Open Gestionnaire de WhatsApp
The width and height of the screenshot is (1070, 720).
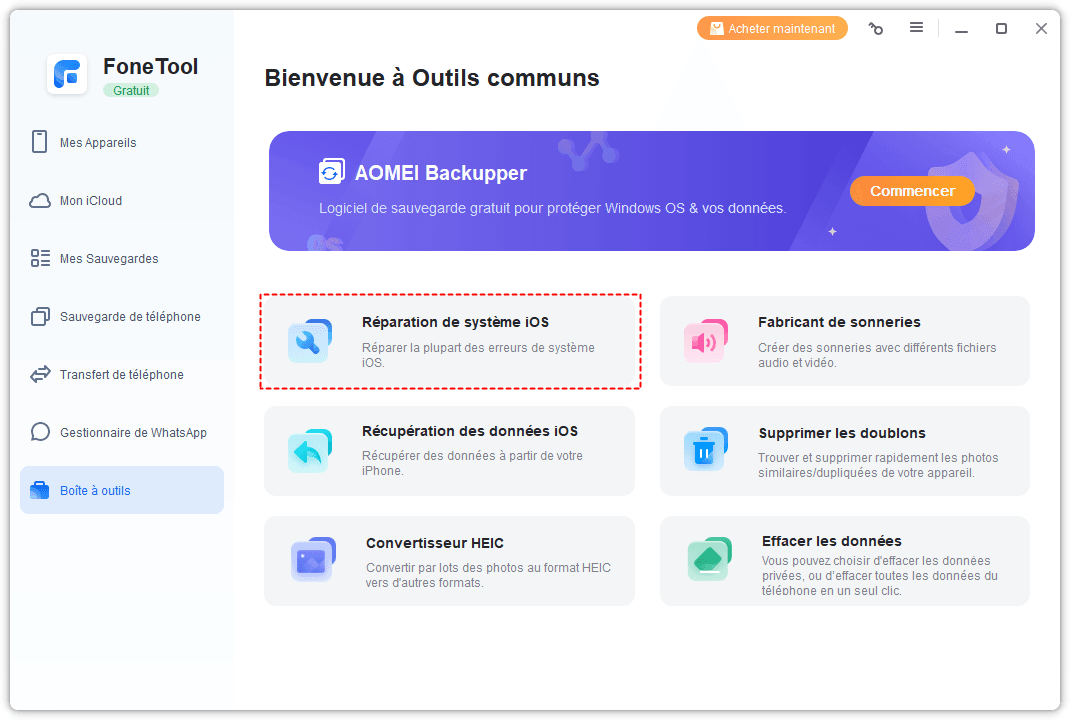(x=133, y=433)
